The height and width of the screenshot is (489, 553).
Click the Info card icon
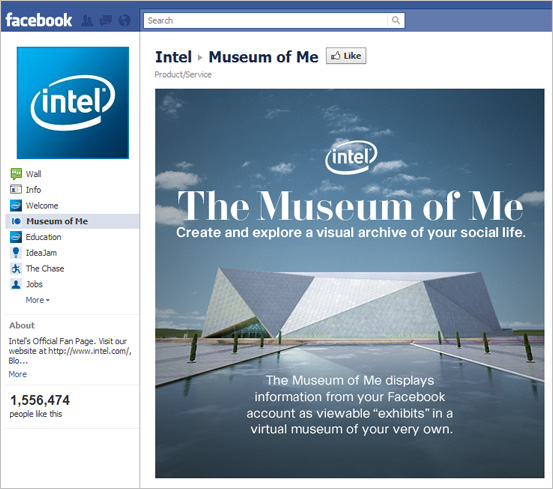coord(16,190)
